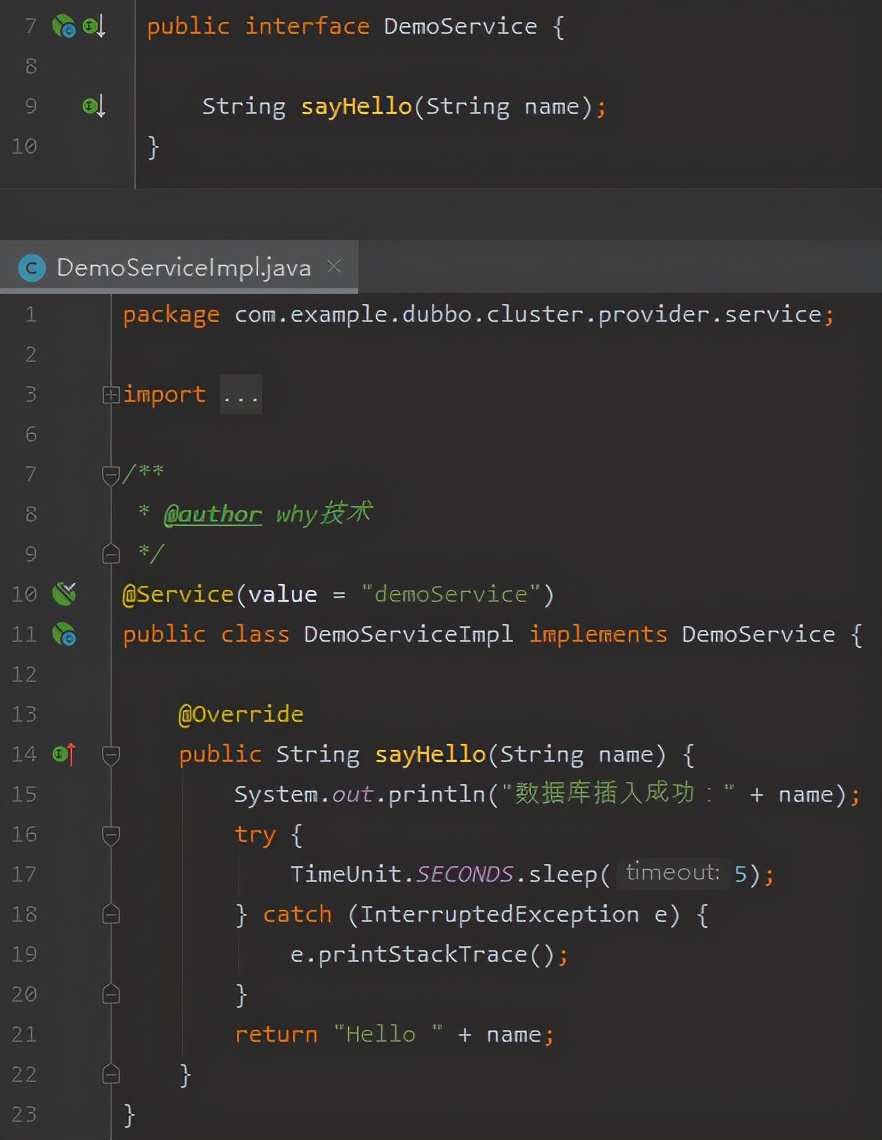882x1140 pixels.
Task: Click e.printStackTrace() call
Action: click(422, 955)
